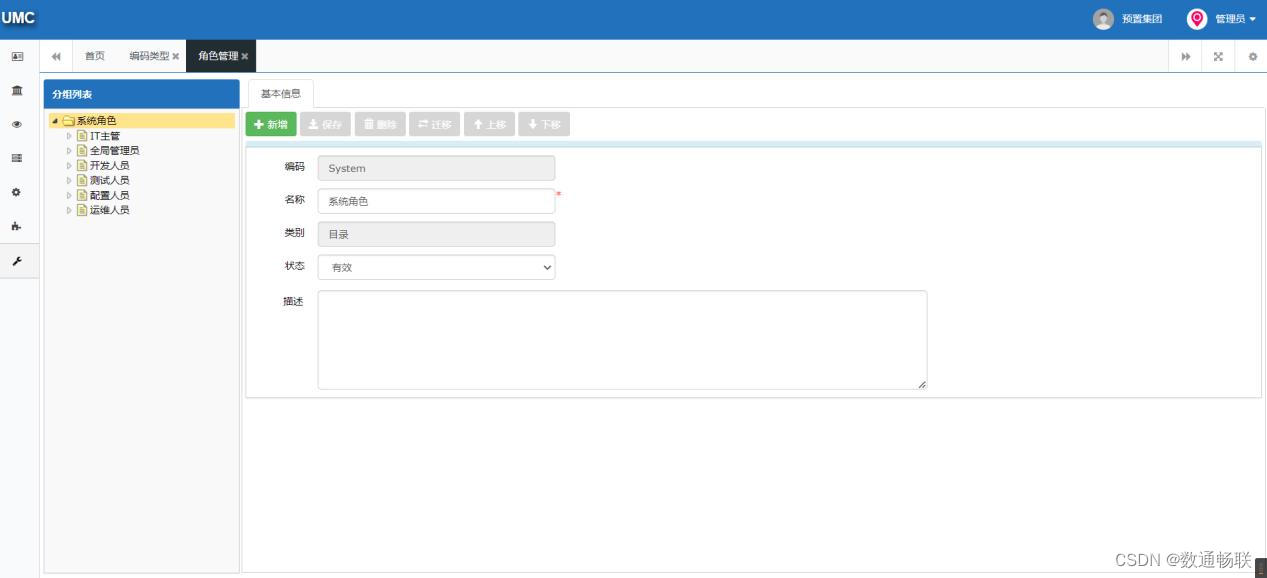Open the gear sidebar icon

(x=17, y=192)
